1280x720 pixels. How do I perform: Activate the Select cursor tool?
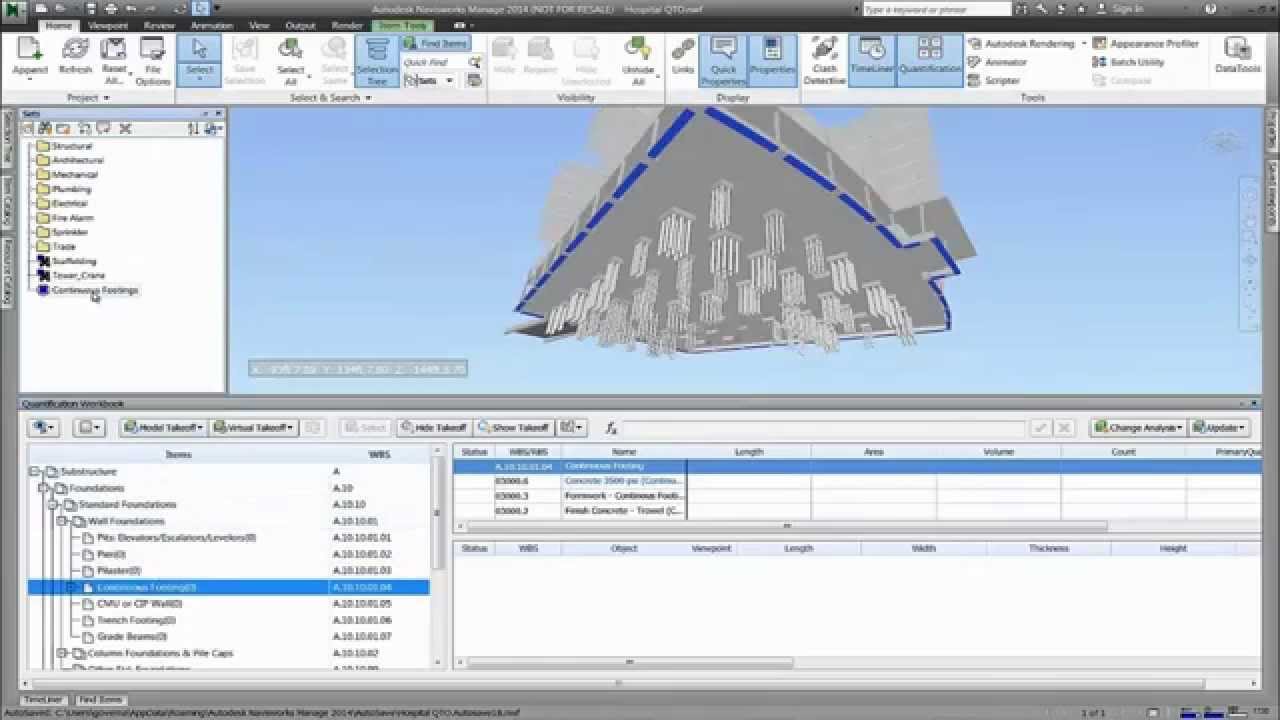coord(199,60)
